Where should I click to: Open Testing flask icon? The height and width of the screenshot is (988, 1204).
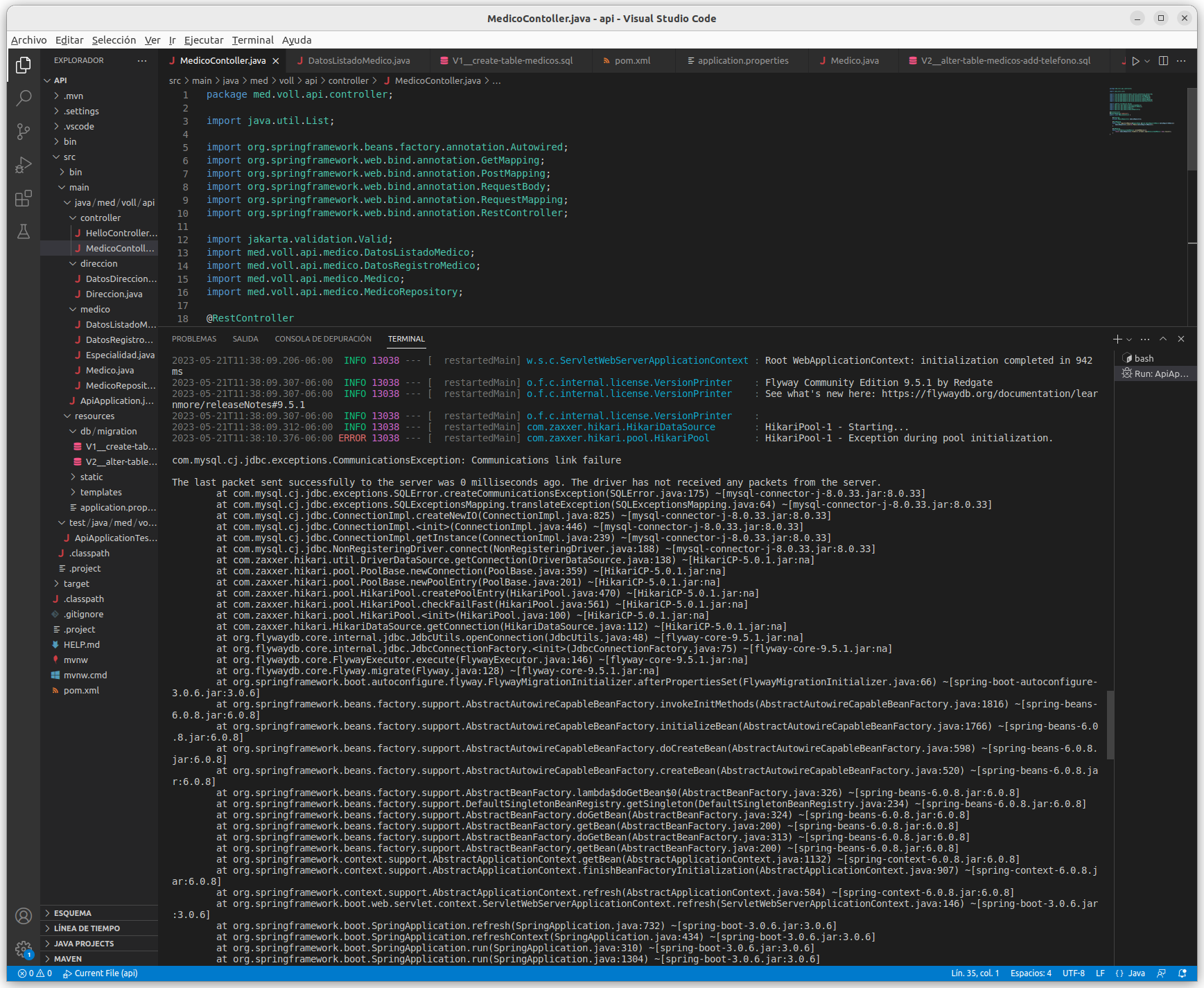pyautogui.click(x=24, y=231)
